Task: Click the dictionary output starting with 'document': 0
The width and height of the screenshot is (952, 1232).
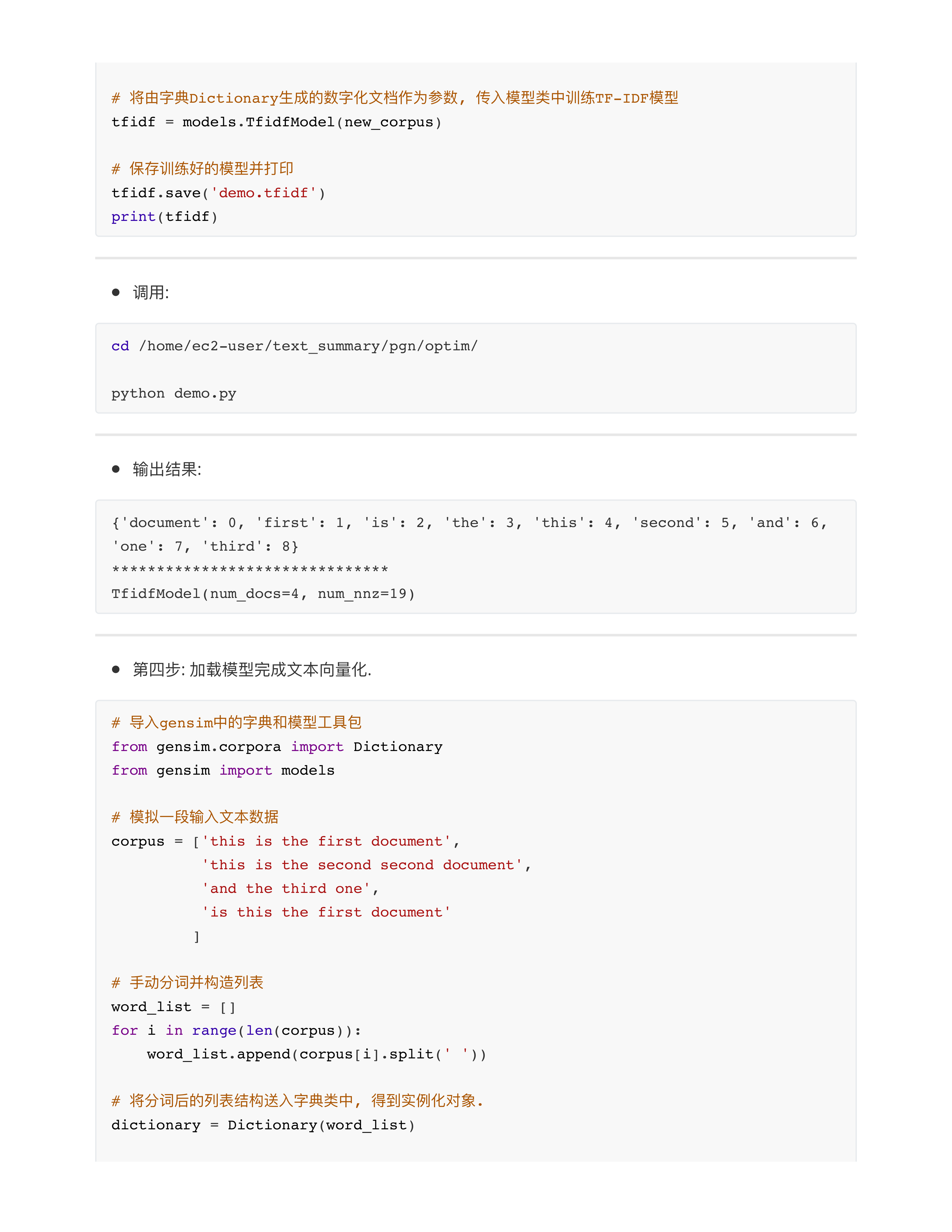Action: (469, 523)
